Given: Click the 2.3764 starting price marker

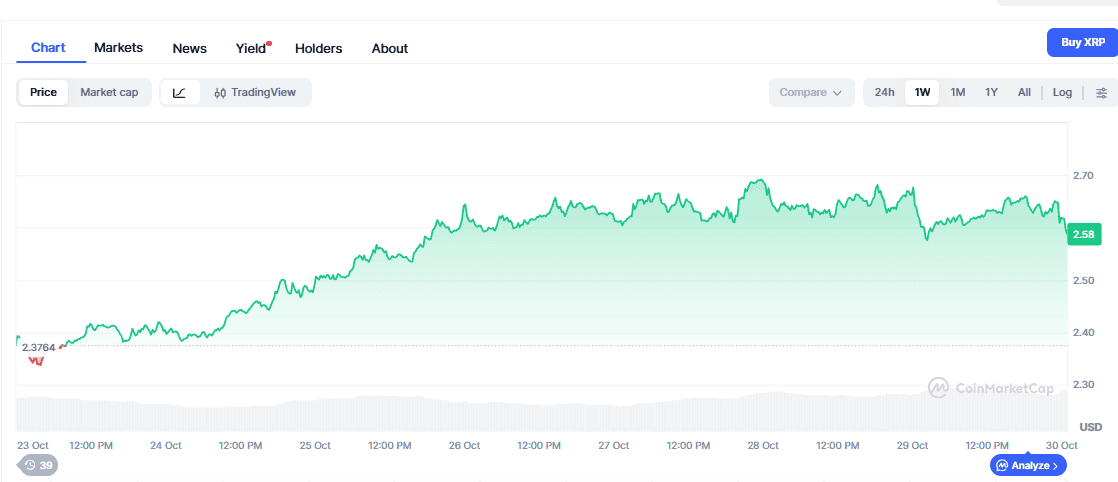Looking at the screenshot, I should [x=38, y=347].
